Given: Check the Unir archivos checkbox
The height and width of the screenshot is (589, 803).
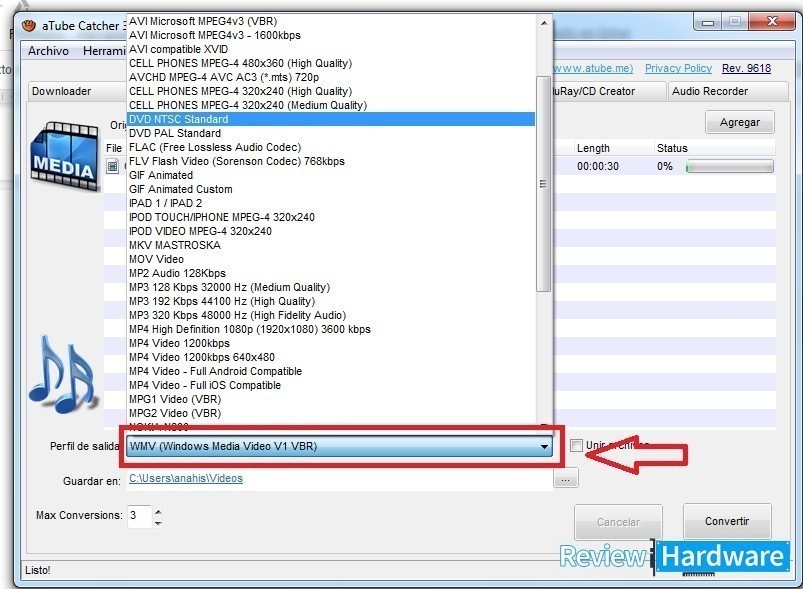Looking at the screenshot, I should pos(577,445).
